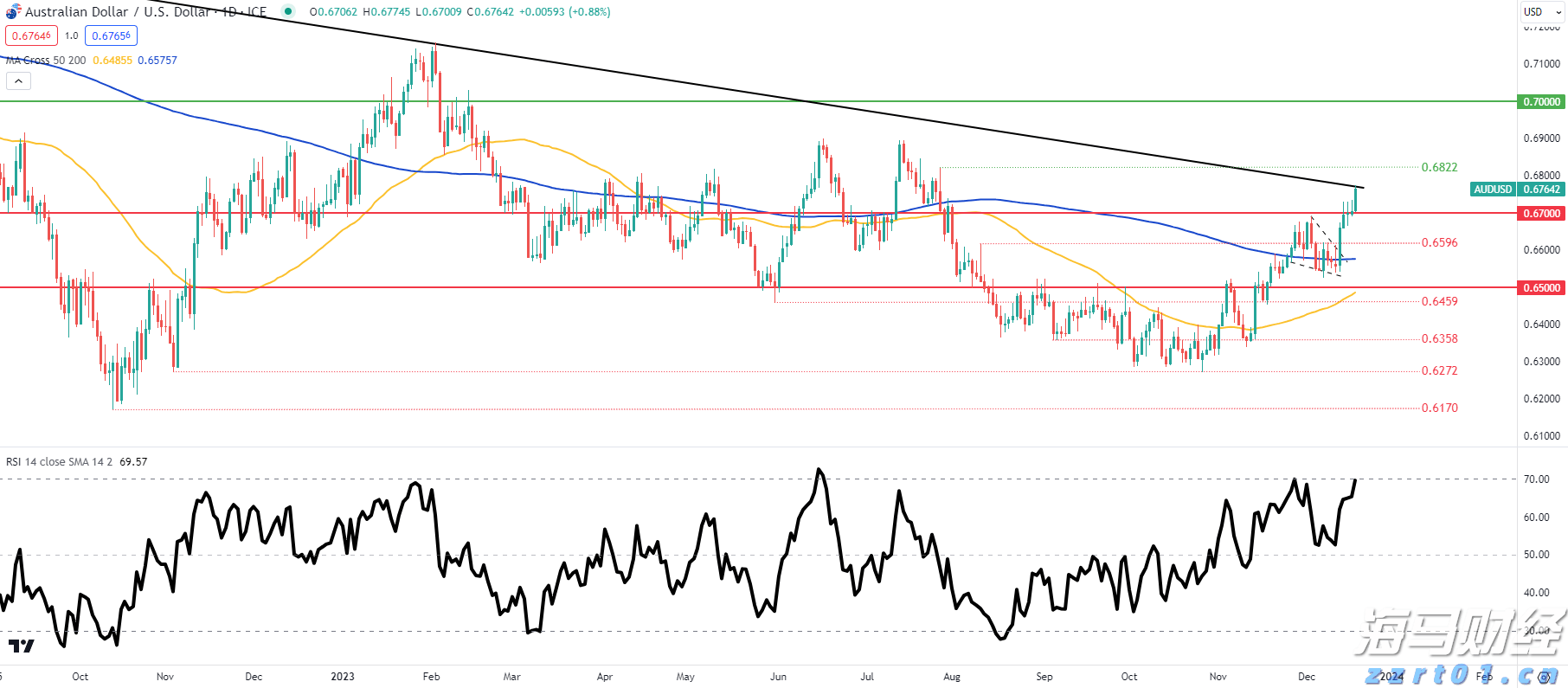Click the blue buy price button 0.67656
1568x688 pixels.
pyautogui.click(x=111, y=36)
